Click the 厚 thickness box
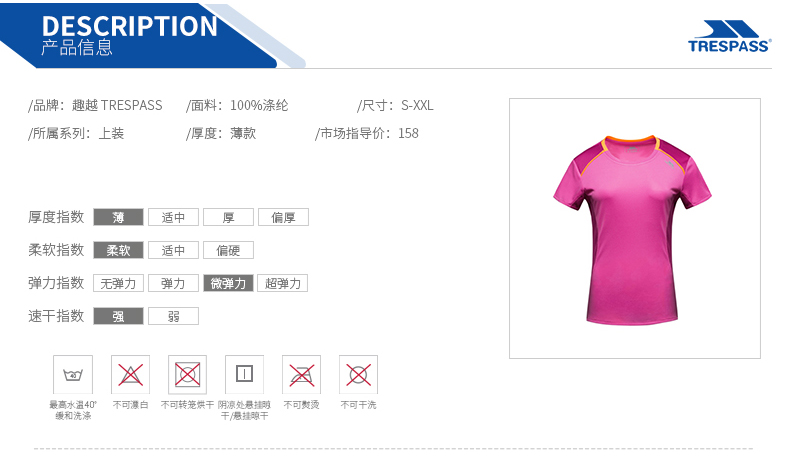The height and width of the screenshot is (460, 790). click(x=228, y=217)
